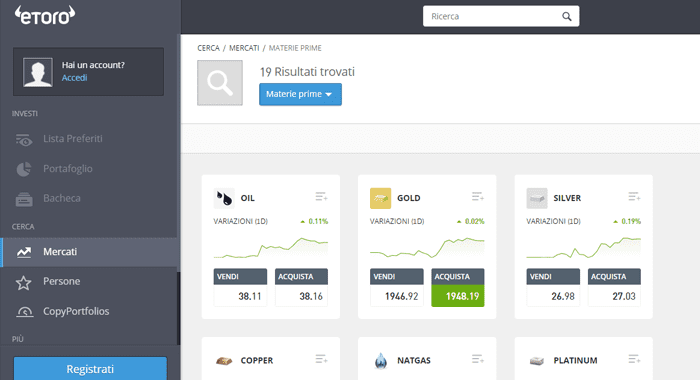Image resolution: width=700 pixels, height=380 pixels.
Task: Click the NATGAS flame drop icon
Action: tap(381, 360)
